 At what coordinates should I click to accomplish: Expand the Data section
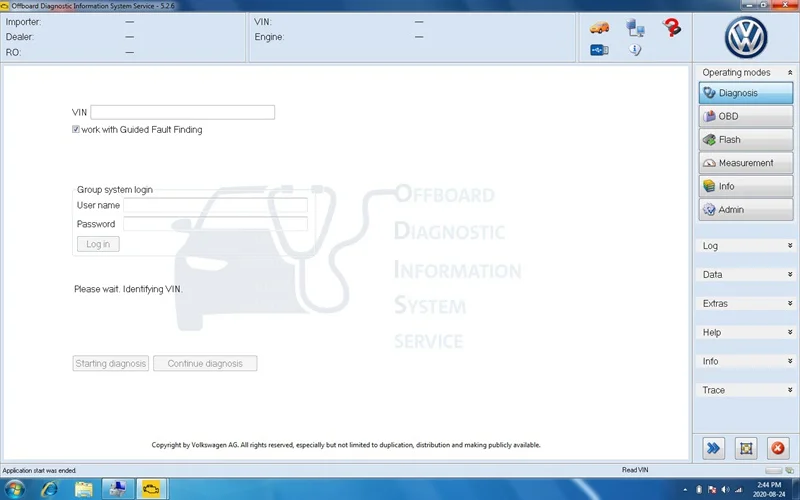tap(790, 274)
